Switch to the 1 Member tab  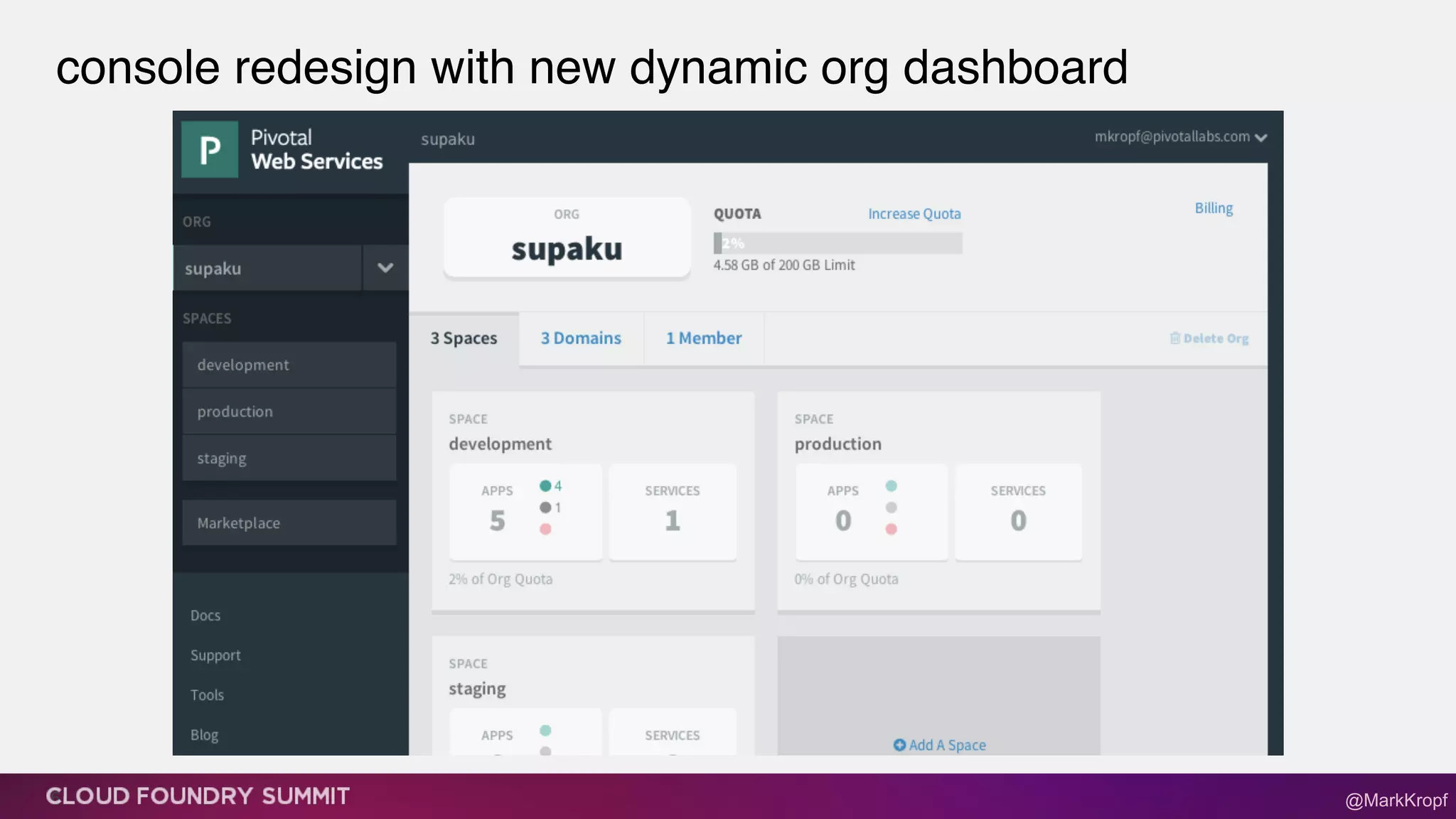coord(704,338)
